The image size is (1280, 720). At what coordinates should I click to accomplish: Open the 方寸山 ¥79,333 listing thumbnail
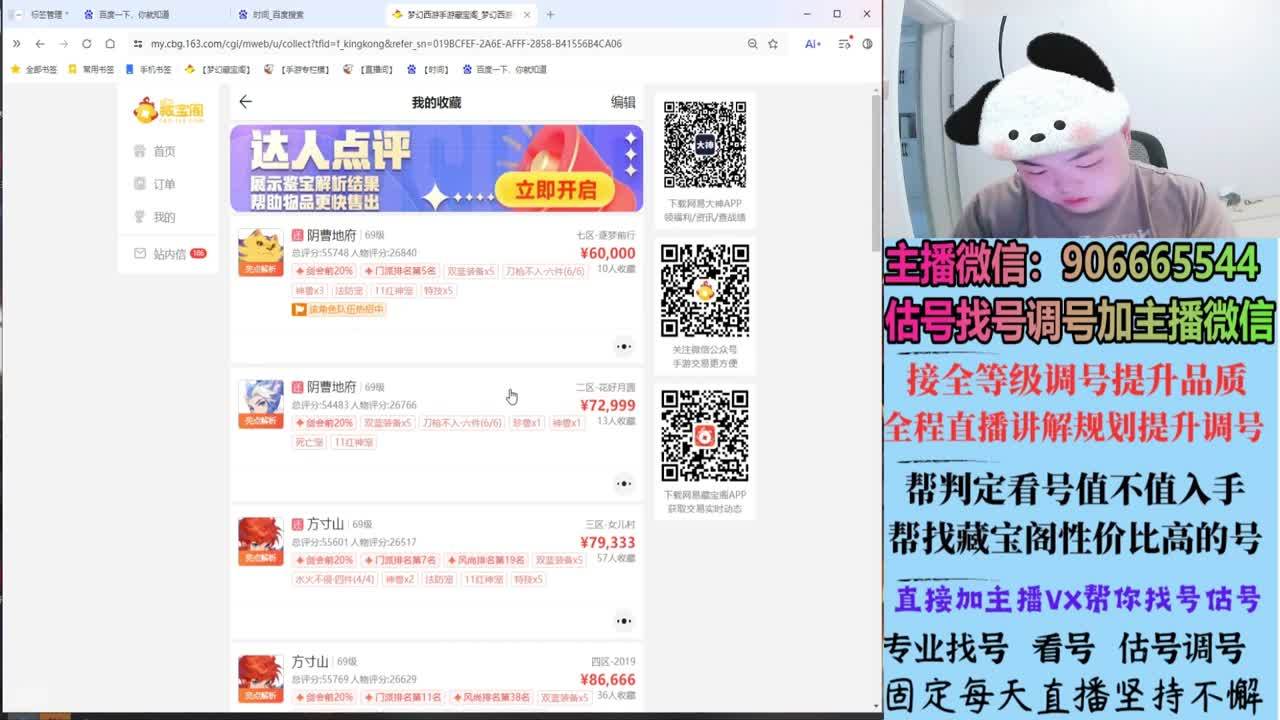click(x=260, y=541)
